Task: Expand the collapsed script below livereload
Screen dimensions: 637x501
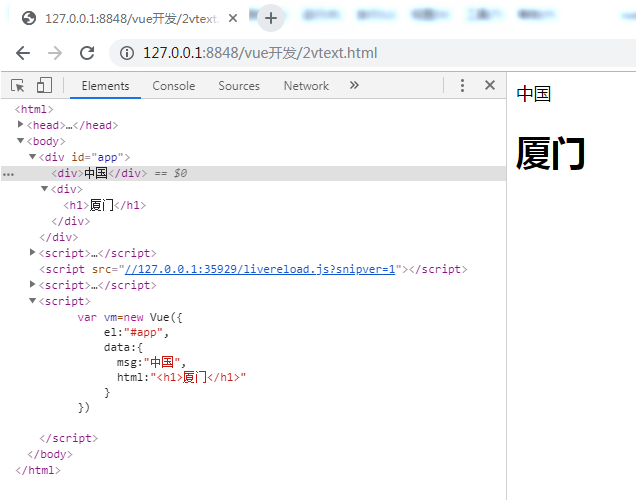Action: (x=32, y=284)
